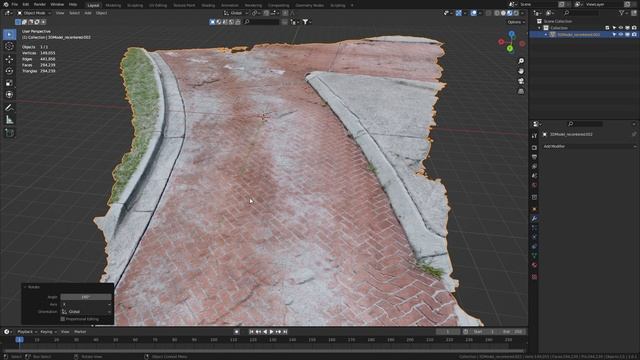The height and width of the screenshot is (360, 640).
Task: Toggle camera view icon in viewport
Action: (x=521, y=81)
